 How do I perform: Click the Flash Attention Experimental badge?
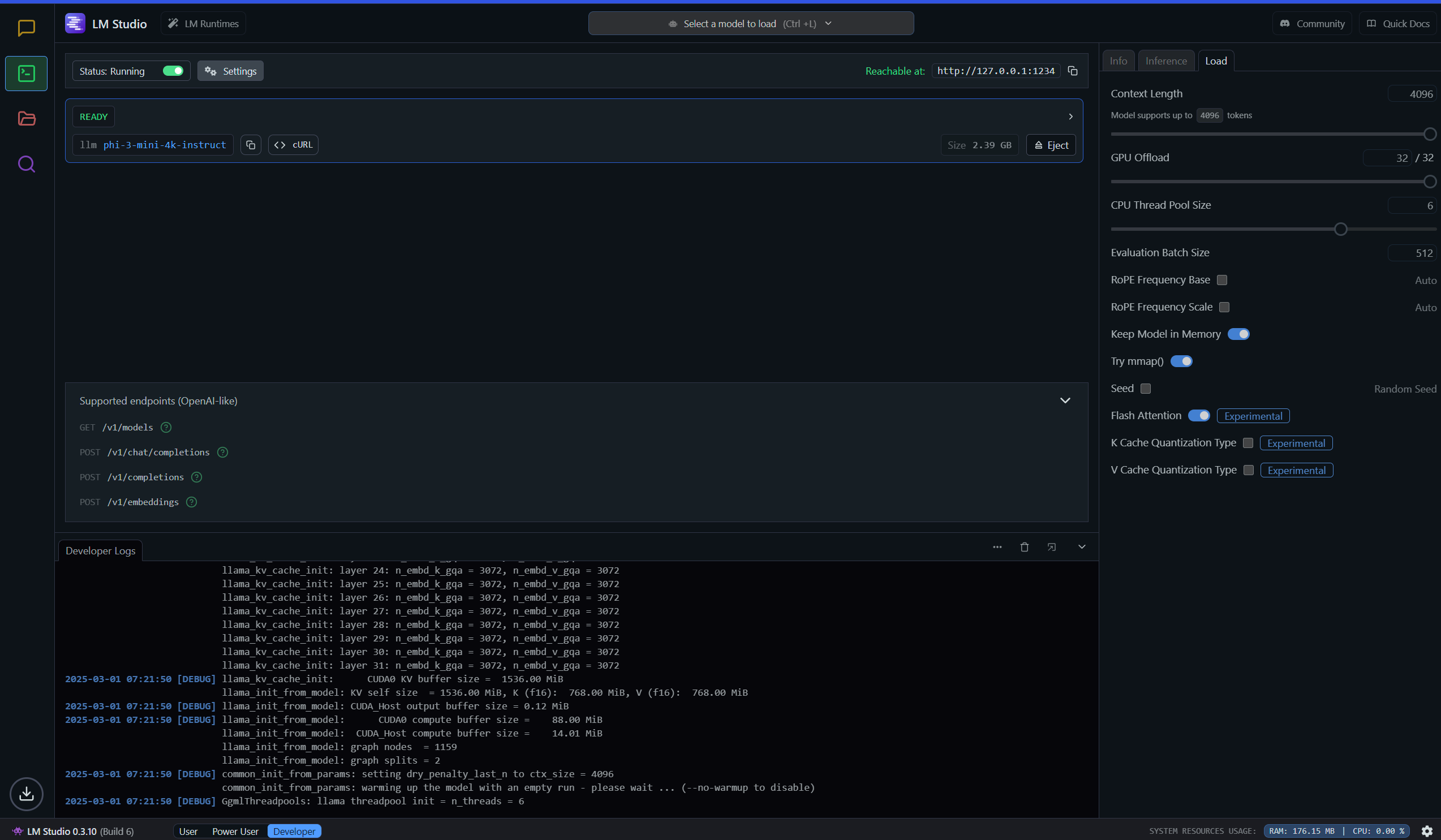click(x=1253, y=416)
